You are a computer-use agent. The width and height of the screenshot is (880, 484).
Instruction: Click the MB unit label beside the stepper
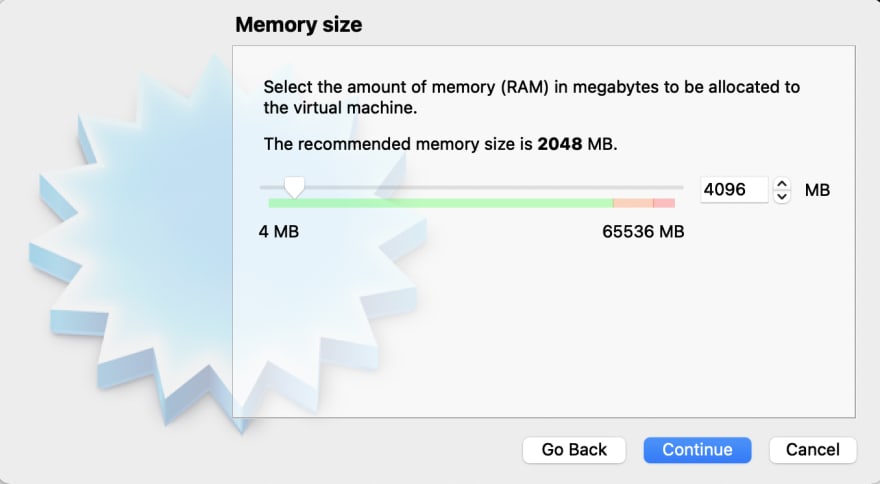click(817, 190)
